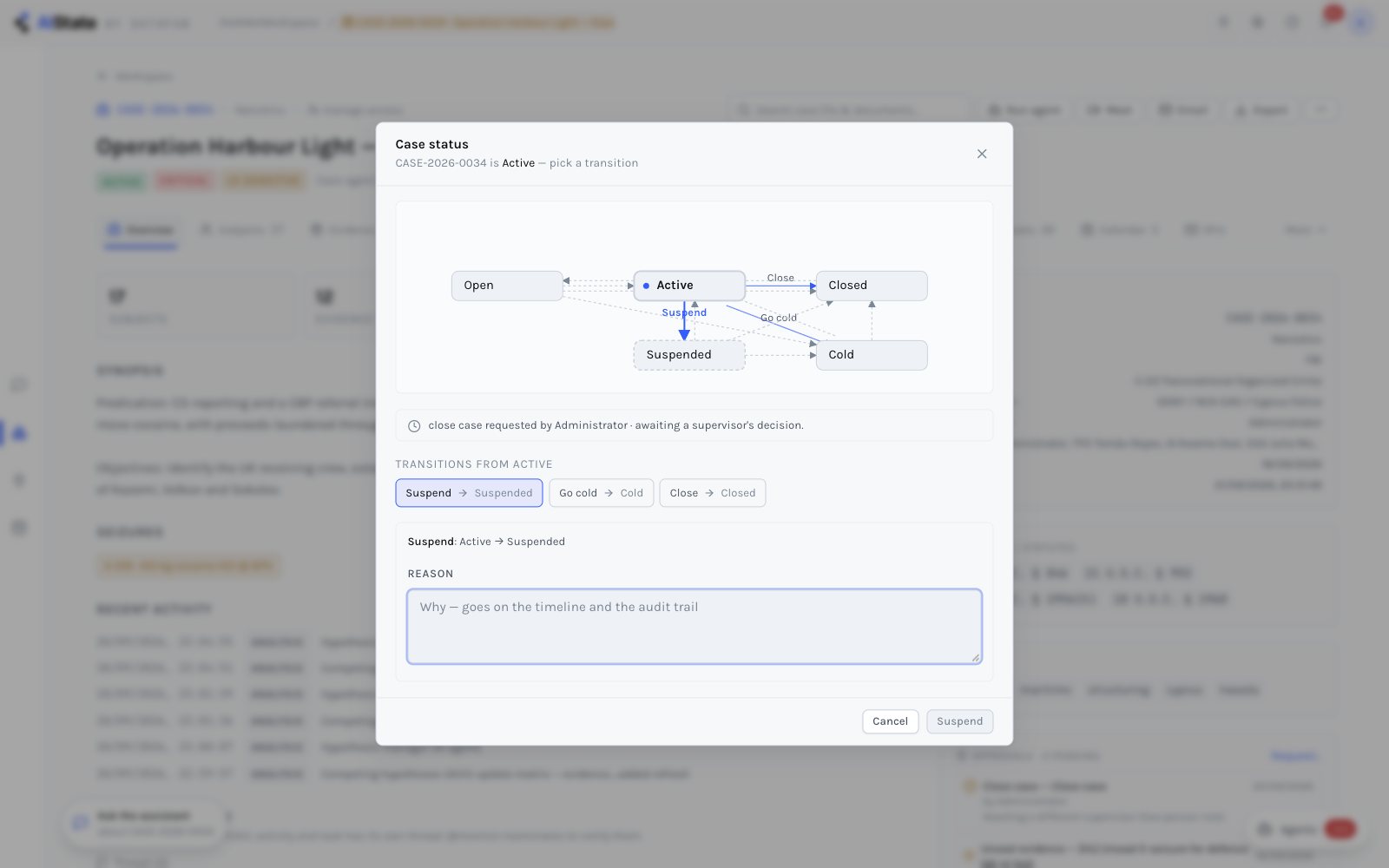This screenshot has height=868, width=1389.
Task: Click the 'Suspend: Active → Suspended' summary line
Action: (x=486, y=542)
